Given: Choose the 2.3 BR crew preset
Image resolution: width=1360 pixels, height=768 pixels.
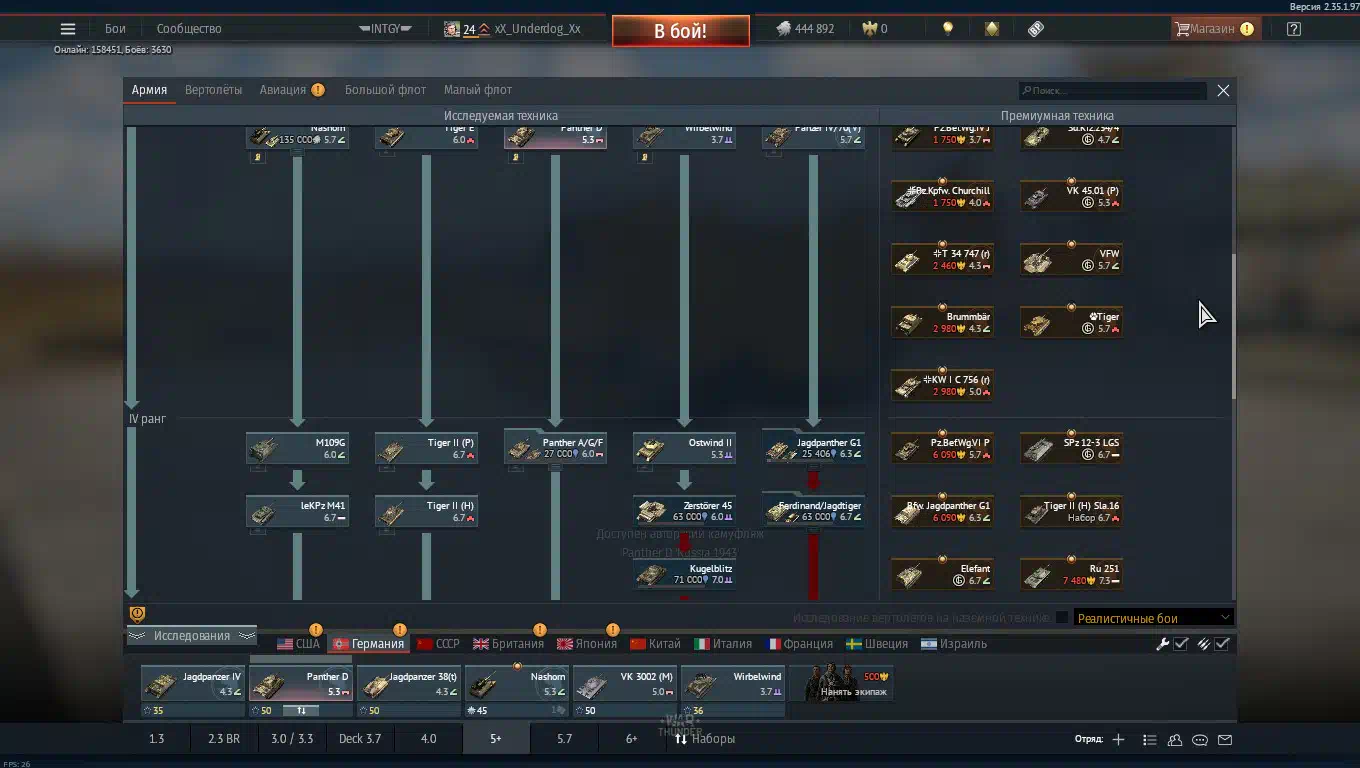Looking at the screenshot, I should point(224,739).
